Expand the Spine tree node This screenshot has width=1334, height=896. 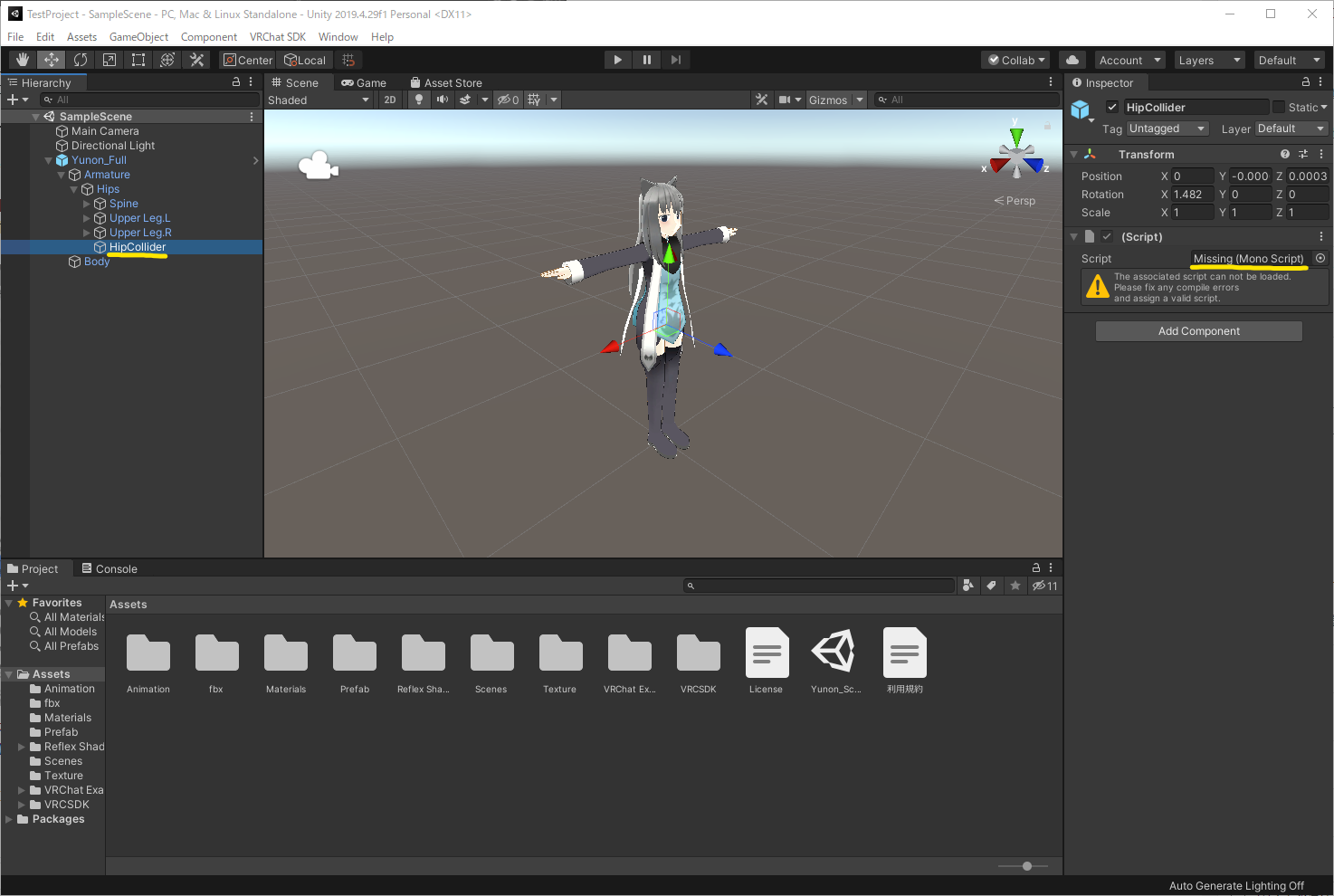[87, 204]
